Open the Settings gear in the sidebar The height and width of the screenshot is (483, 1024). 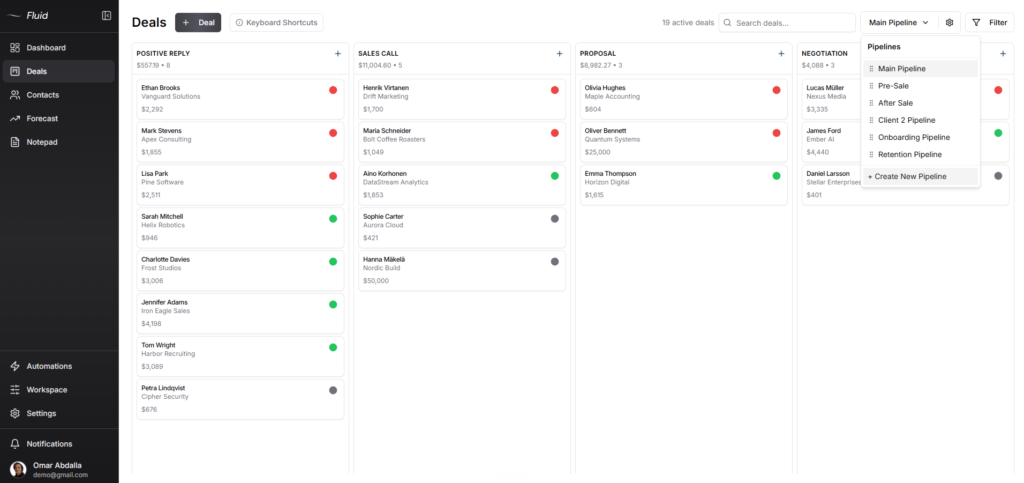click(15, 413)
